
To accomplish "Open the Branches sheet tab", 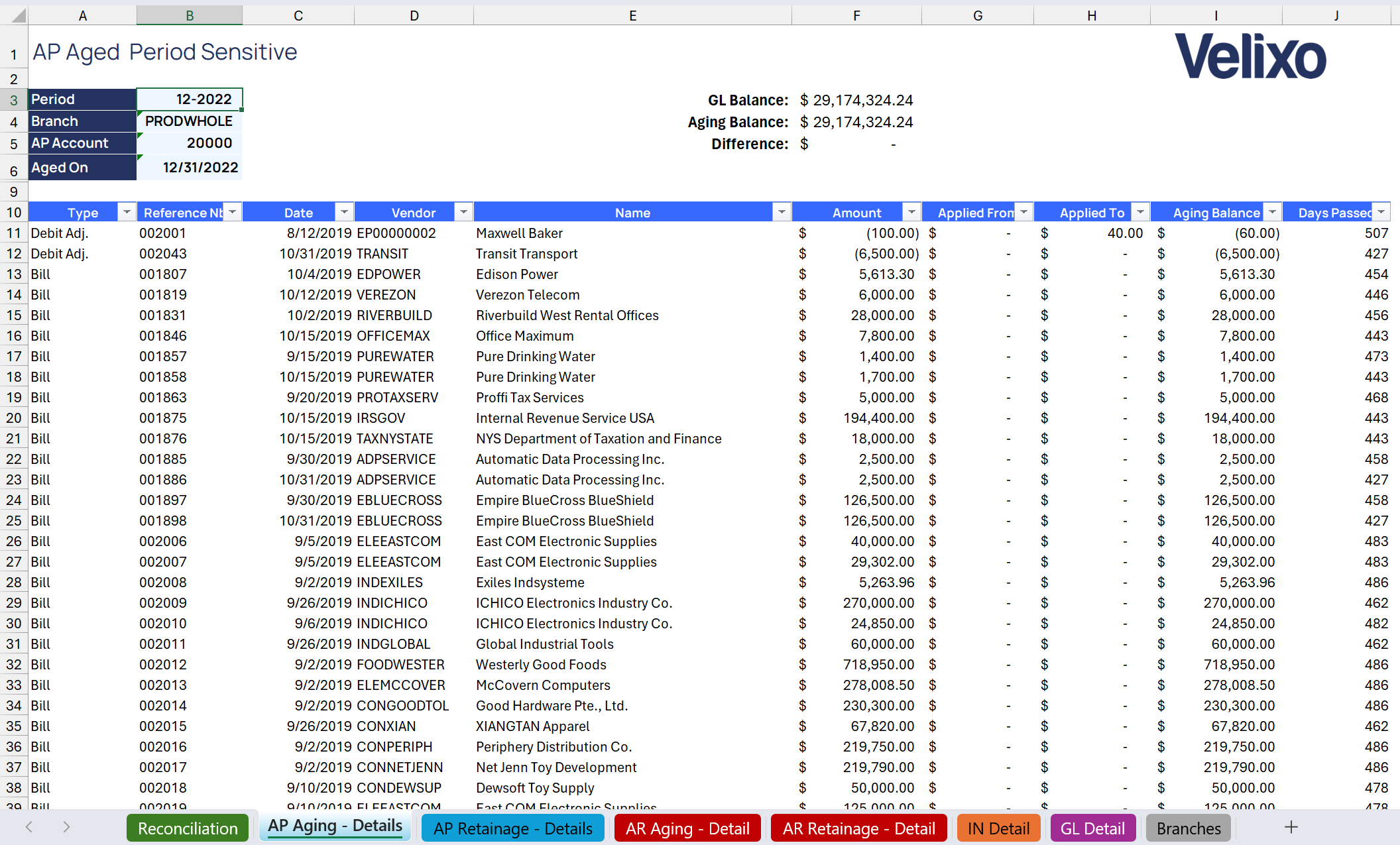I will click(1189, 828).
